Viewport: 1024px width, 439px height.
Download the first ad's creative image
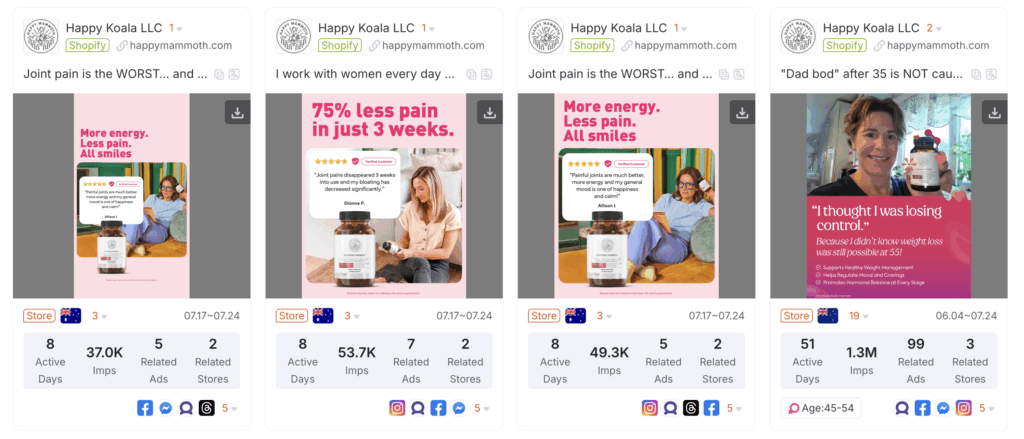pyautogui.click(x=237, y=112)
